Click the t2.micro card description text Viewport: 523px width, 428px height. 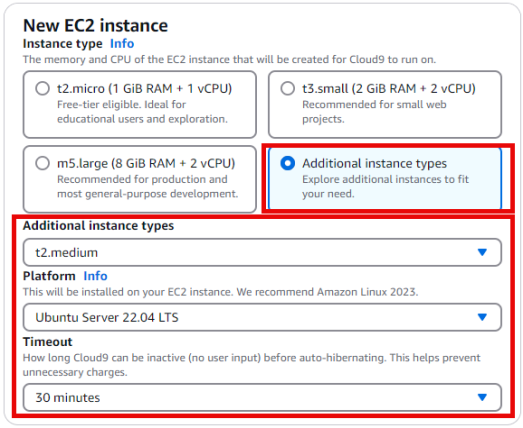coord(142,112)
